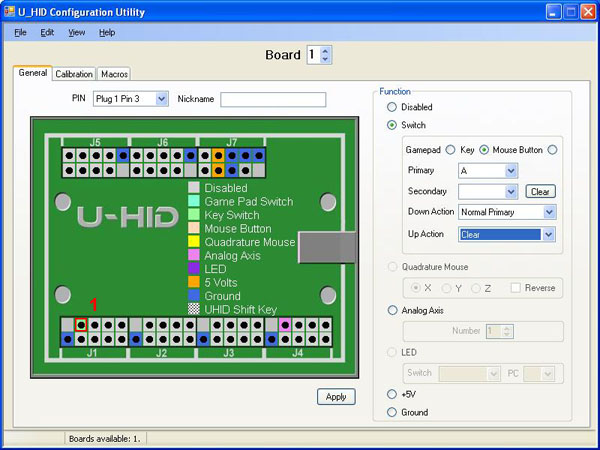Image resolution: width=600 pixels, height=450 pixels.
Task: Click the Board number field
Action: coord(314,55)
